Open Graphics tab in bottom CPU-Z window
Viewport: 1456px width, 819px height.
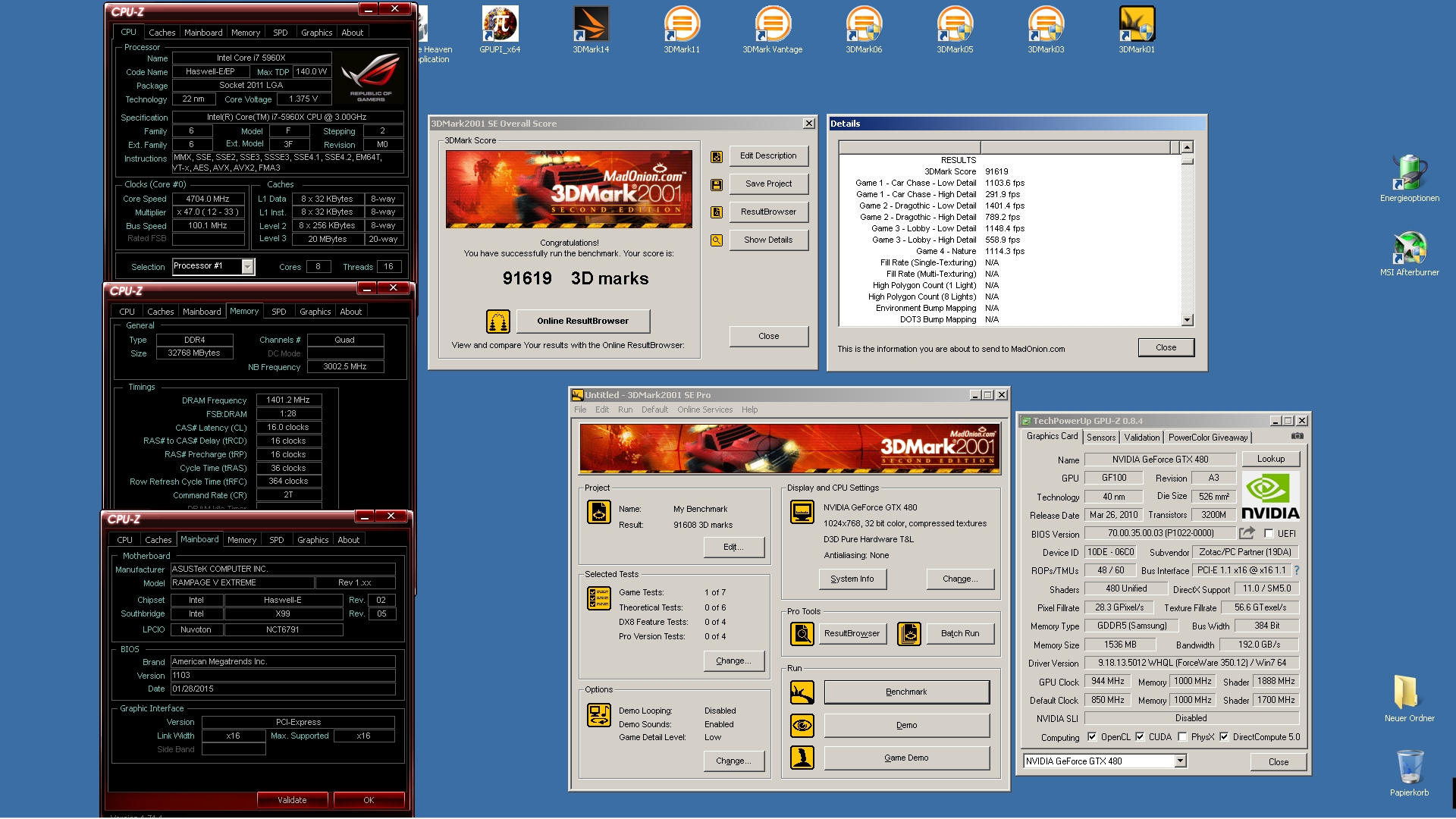pos(313,540)
